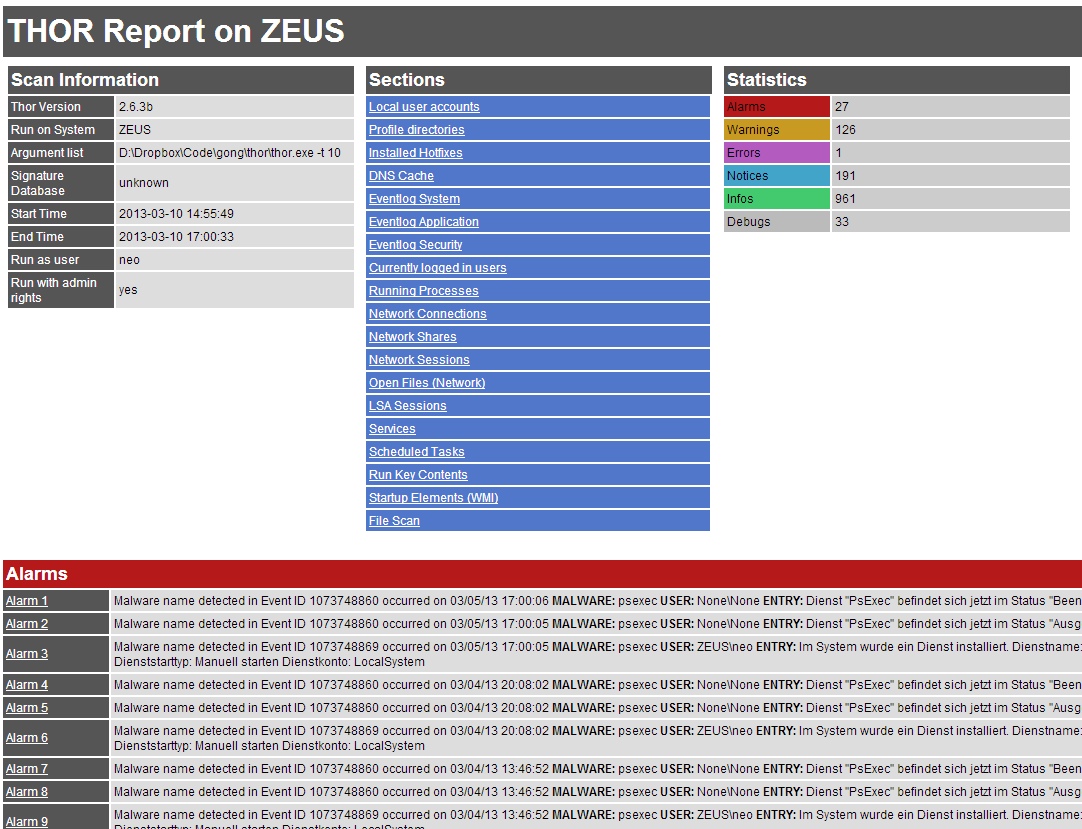Screen dimensions: 1082x829
Task: Jump to the DNS Cache section
Action: point(401,176)
